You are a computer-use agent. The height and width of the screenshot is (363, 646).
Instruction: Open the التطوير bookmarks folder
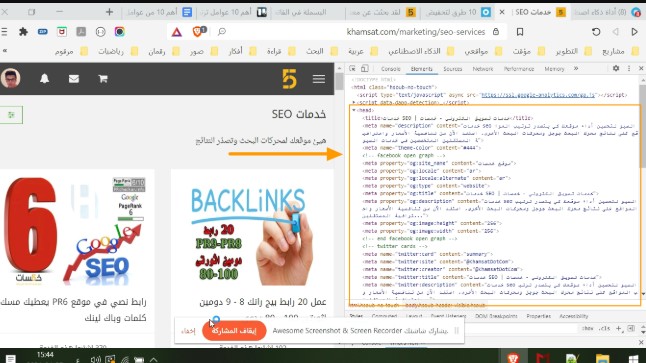point(574,51)
